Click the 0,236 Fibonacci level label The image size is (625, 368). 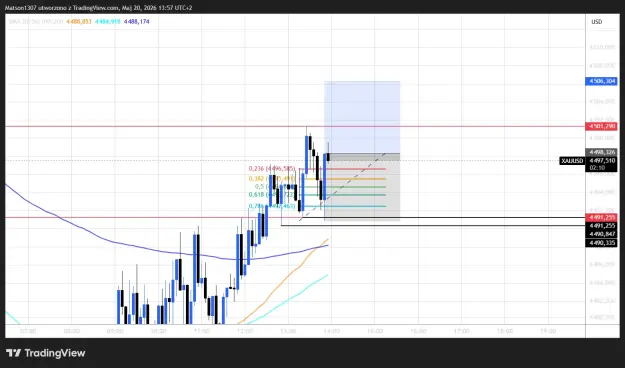[x=272, y=169]
